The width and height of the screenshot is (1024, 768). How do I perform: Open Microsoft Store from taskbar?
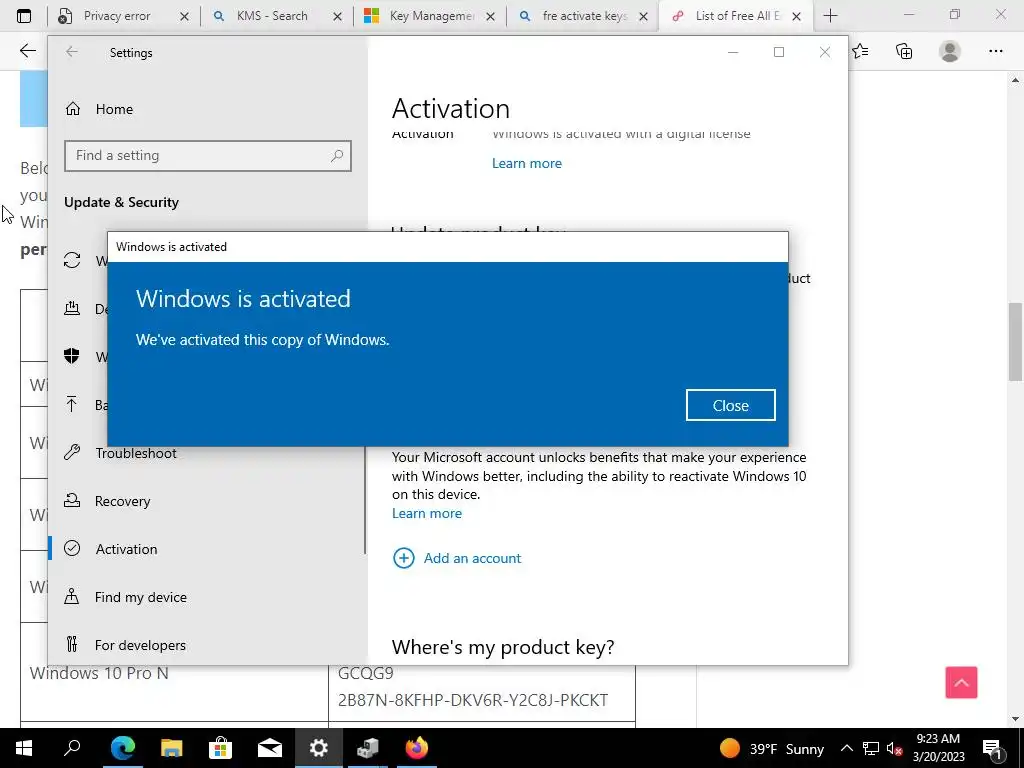(x=220, y=748)
